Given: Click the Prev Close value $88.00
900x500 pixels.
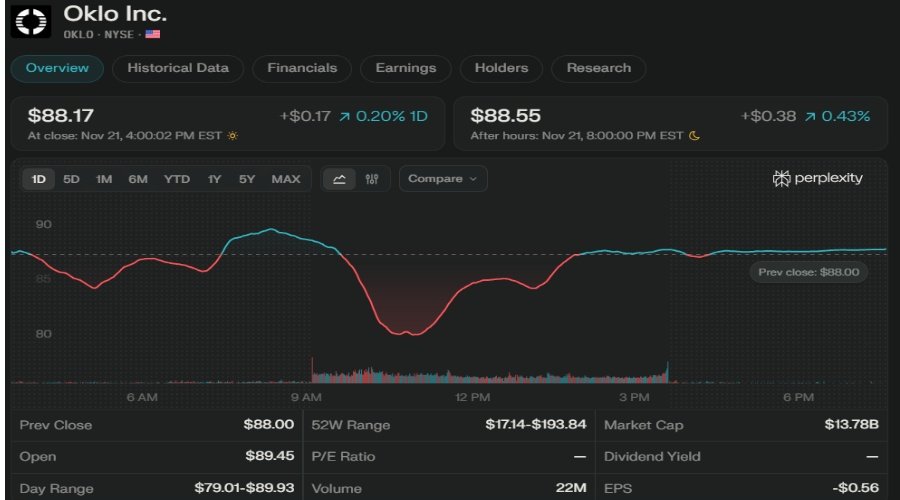Looking at the screenshot, I should (x=269, y=425).
